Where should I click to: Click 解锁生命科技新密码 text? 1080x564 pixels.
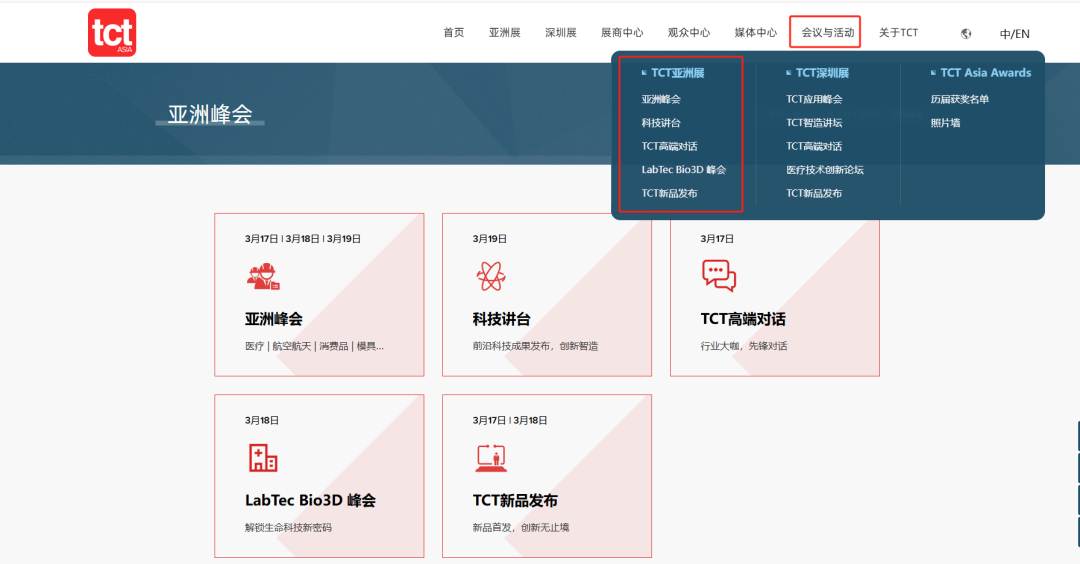pos(288,528)
